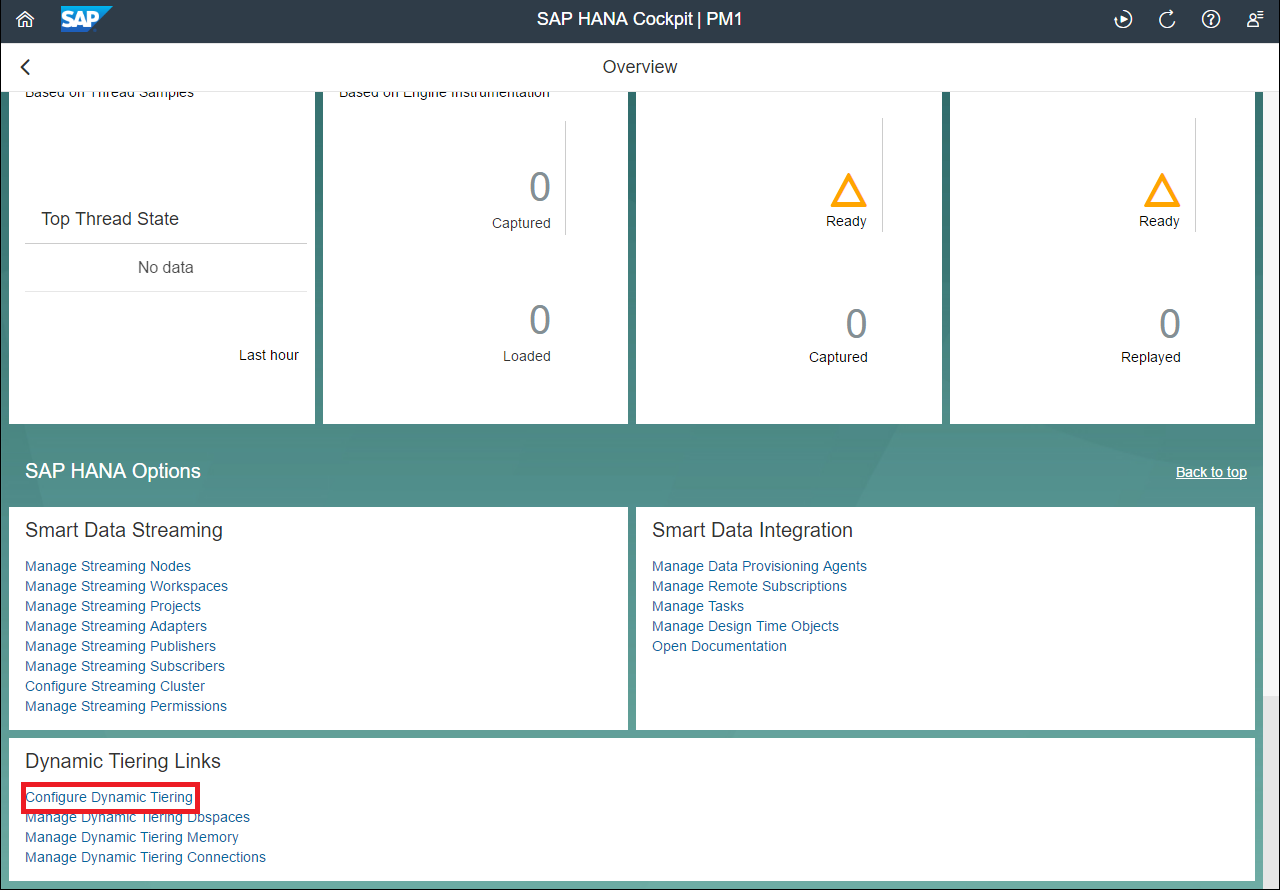1280x890 pixels.
Task: Click the Smart Data Streaming heading
Action: (x=124, y=530)
